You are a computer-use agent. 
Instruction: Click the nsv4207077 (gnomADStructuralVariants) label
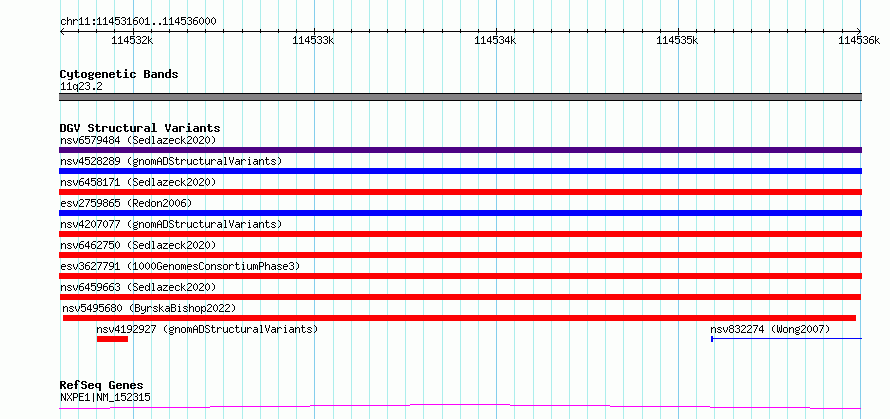(x=171, y=224)
